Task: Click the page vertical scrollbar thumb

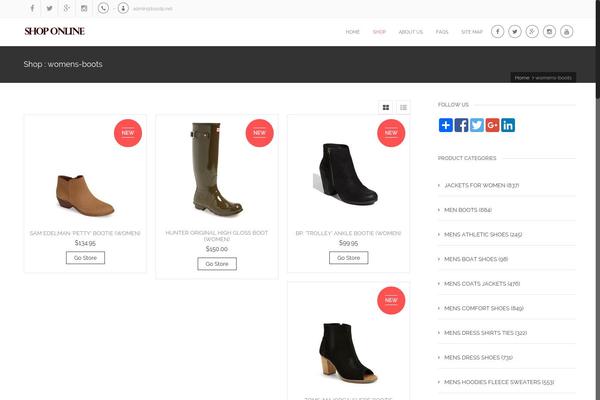Action: 598,50
